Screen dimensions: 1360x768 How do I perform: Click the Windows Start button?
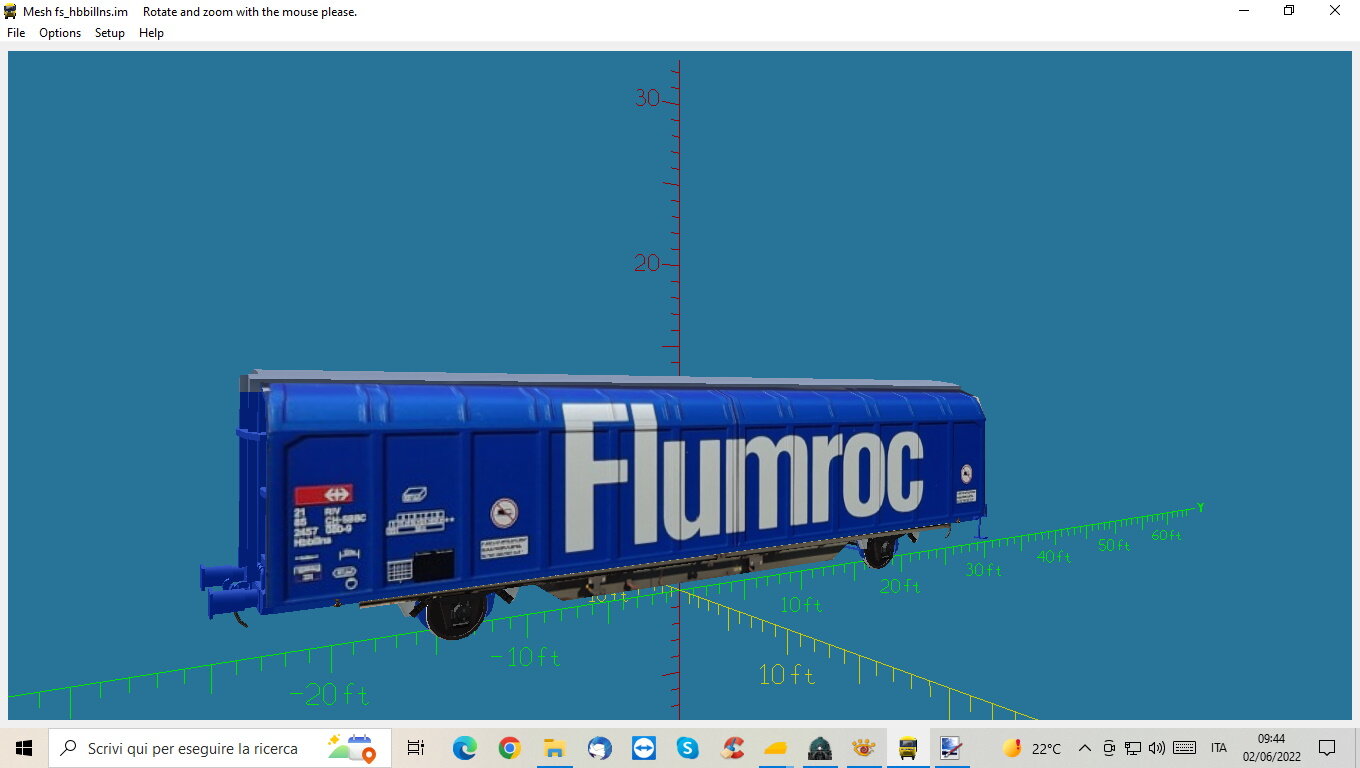(24, 748)
